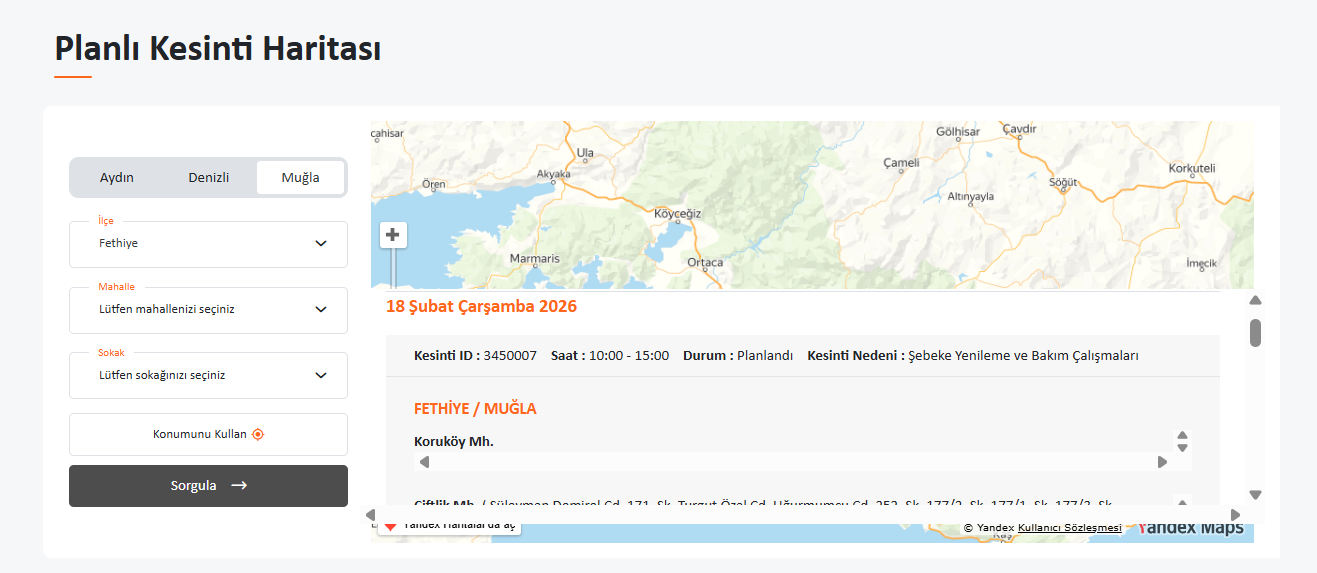Click the down arrow of outage list scrollbar
1317x573 pixels.
point(1256,495)
